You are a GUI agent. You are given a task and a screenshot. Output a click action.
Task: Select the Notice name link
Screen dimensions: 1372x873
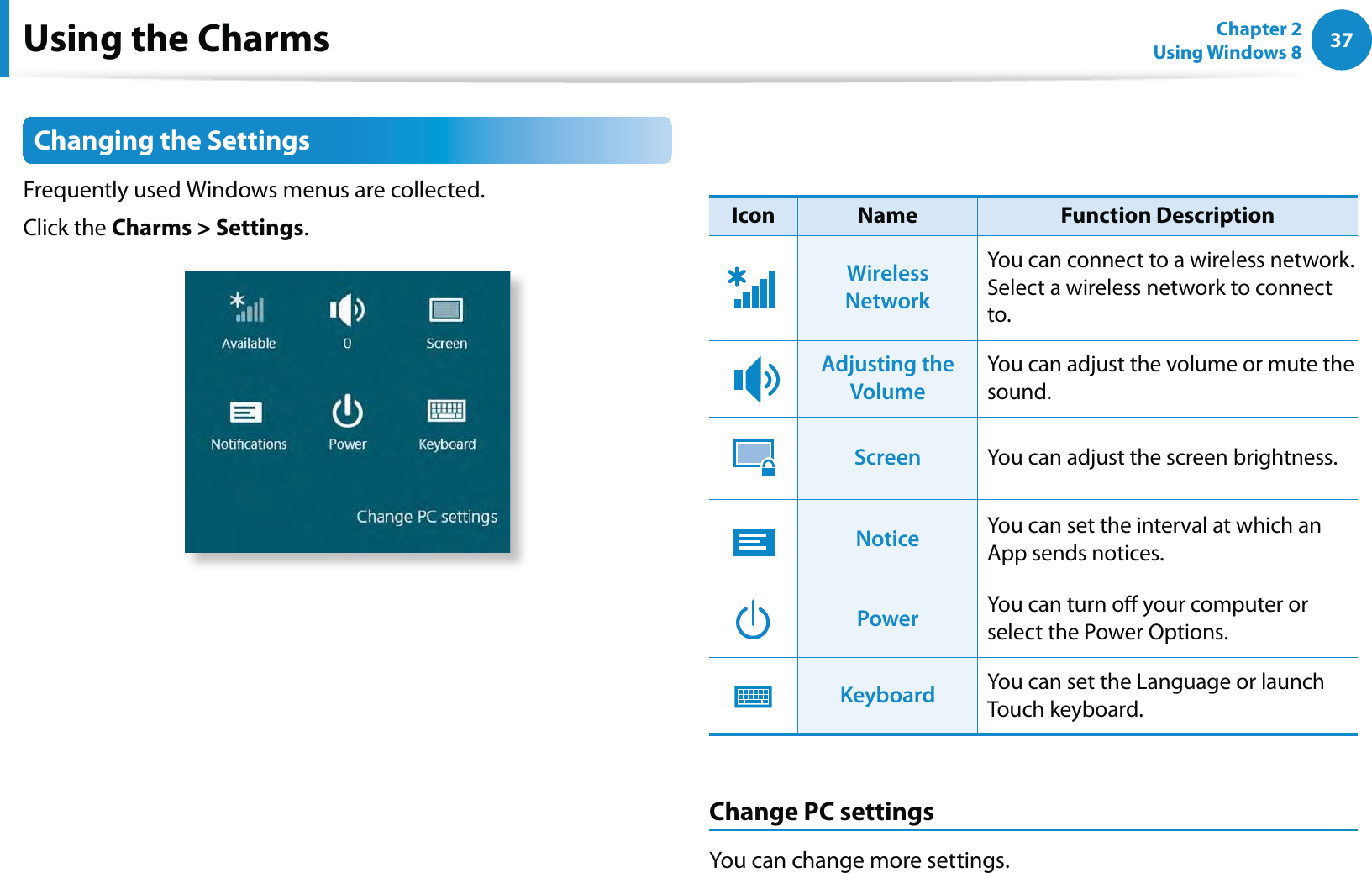click(887, 539)
